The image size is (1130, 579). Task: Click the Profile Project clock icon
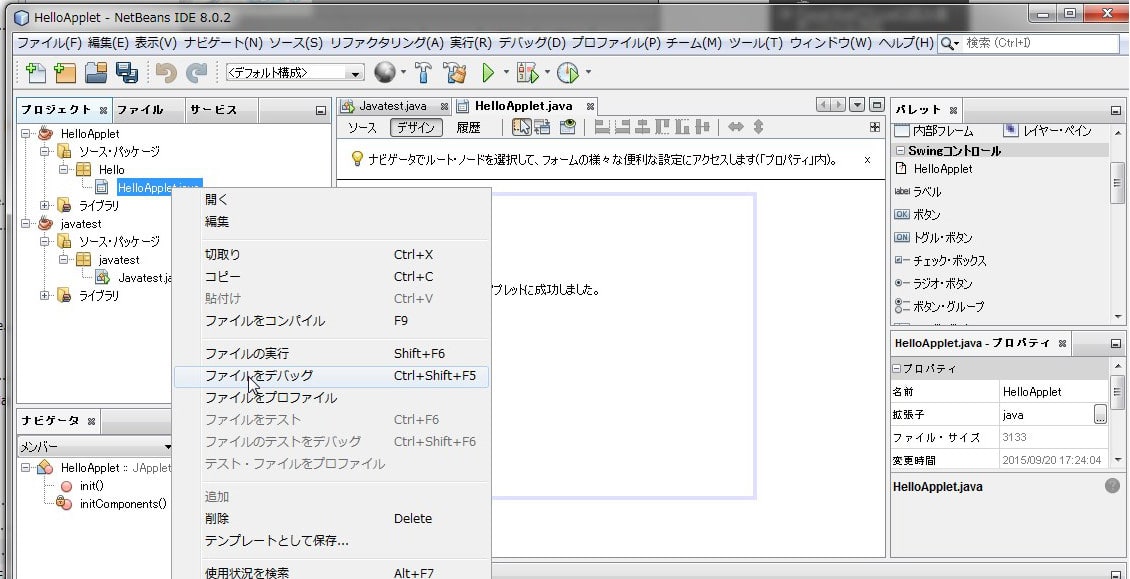(x=569, y=72)
